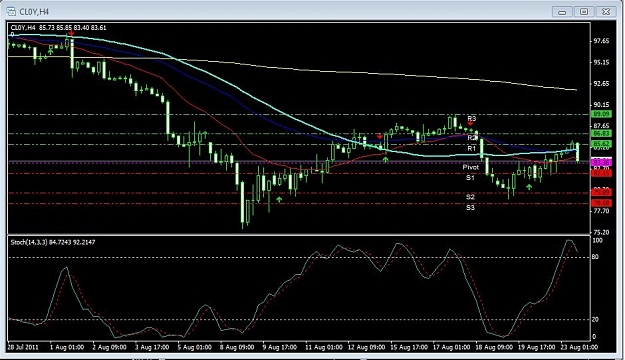Click the green 85.62 price tag
This screenshot has width=625, height=360.
click(x=601, y=144)
